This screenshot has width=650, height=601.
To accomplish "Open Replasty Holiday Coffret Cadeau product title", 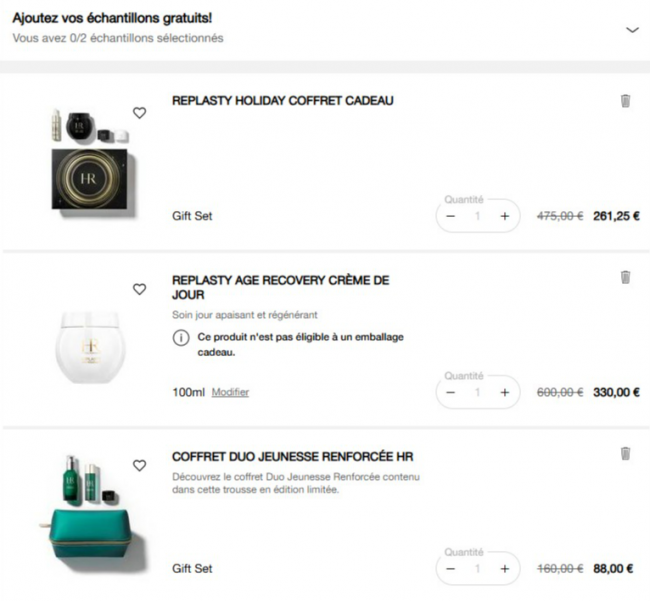I will [283, 101].
